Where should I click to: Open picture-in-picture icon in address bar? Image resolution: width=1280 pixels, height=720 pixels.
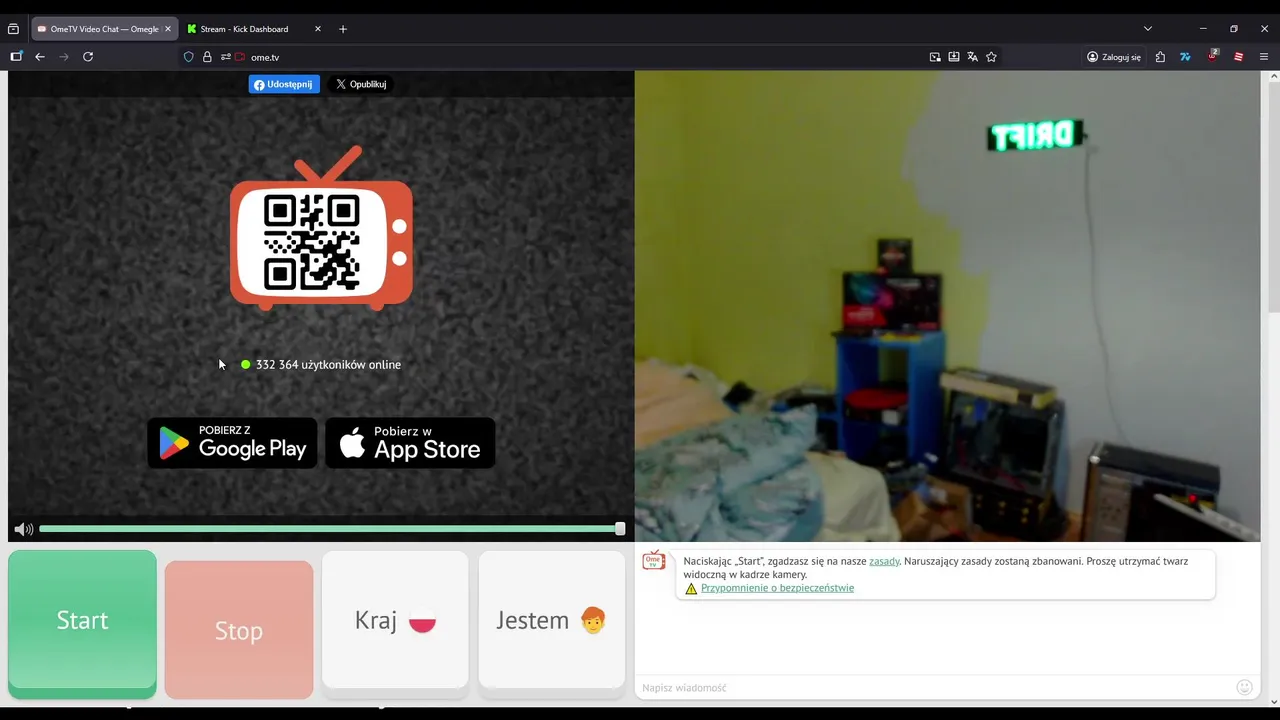click(x=935, y=57)
